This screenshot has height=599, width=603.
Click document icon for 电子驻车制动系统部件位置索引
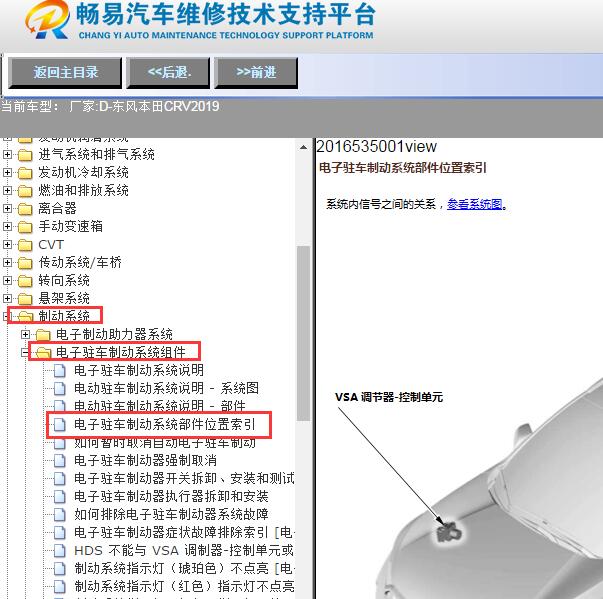click(60, 424)
